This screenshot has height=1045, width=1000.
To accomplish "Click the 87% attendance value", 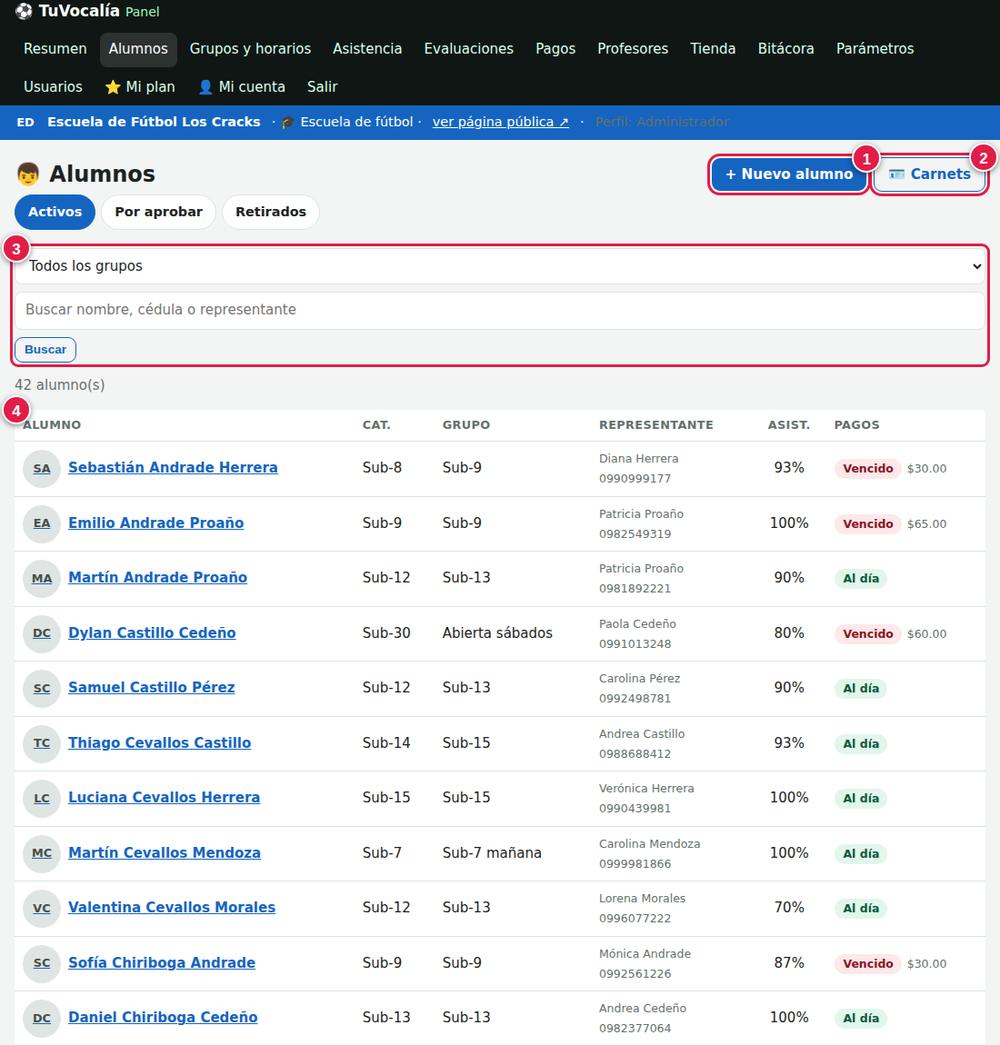I will (789, 963).
